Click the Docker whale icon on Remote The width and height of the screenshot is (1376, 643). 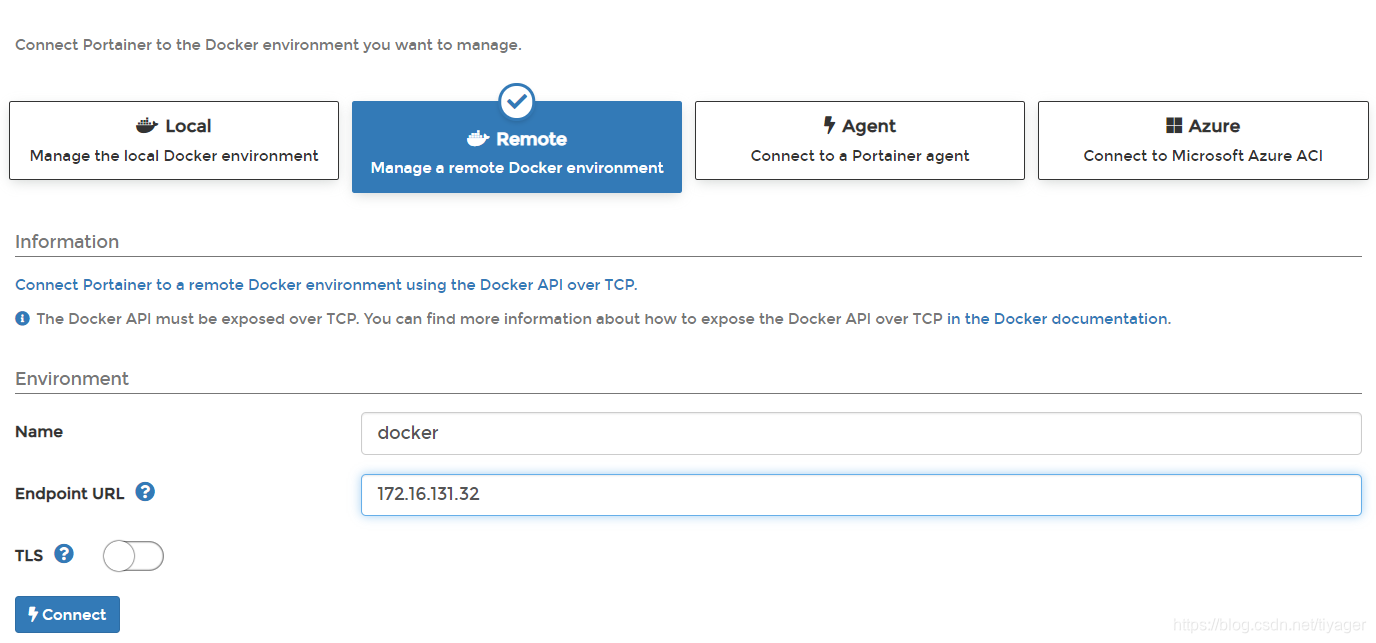[478, 139]
